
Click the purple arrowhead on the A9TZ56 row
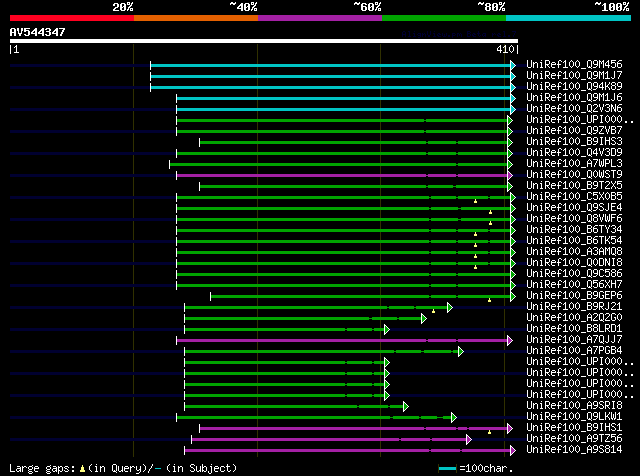[469, 440]
